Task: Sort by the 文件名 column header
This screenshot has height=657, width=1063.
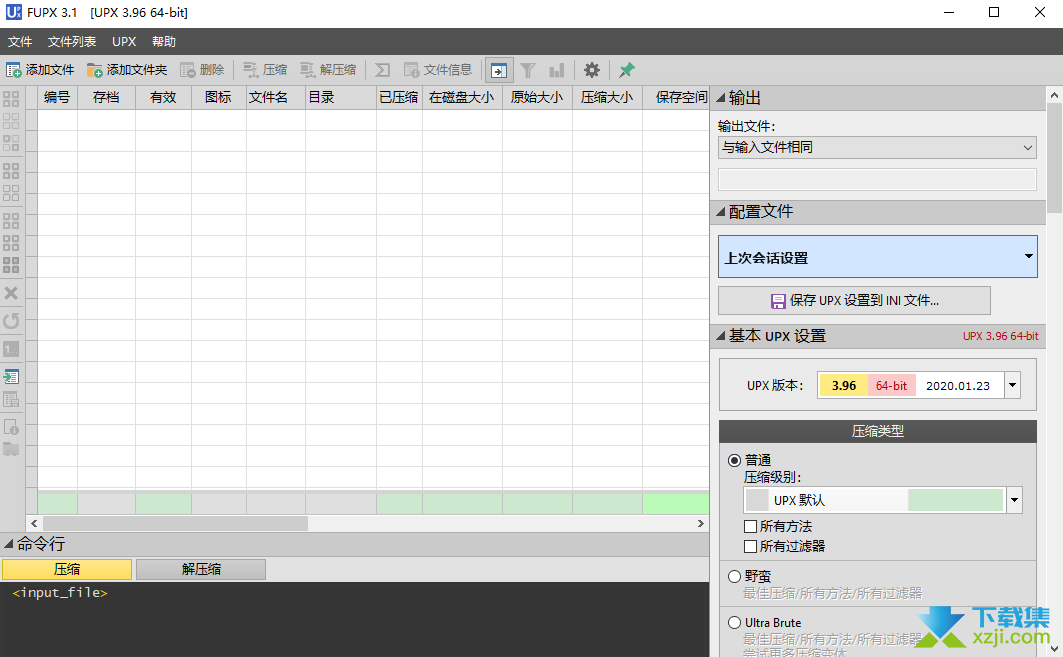Action: coord(275,98)
